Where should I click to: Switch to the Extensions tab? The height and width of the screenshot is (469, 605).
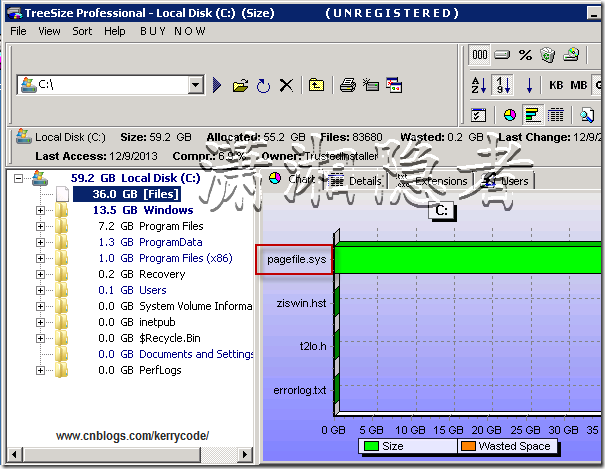[x=432, y=181]
